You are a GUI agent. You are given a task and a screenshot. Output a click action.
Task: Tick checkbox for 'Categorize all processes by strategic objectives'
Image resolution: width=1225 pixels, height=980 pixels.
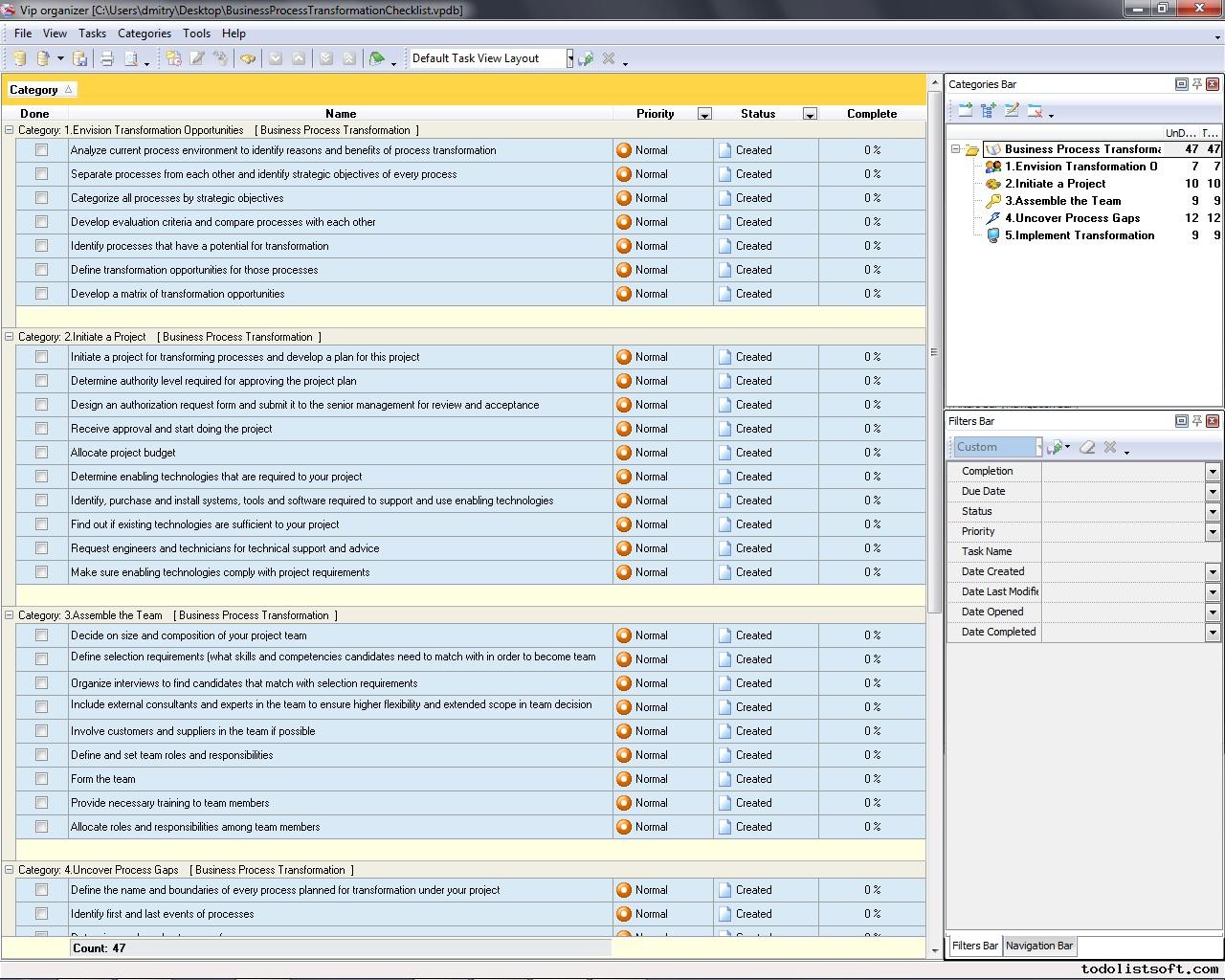tap(41, 198)
